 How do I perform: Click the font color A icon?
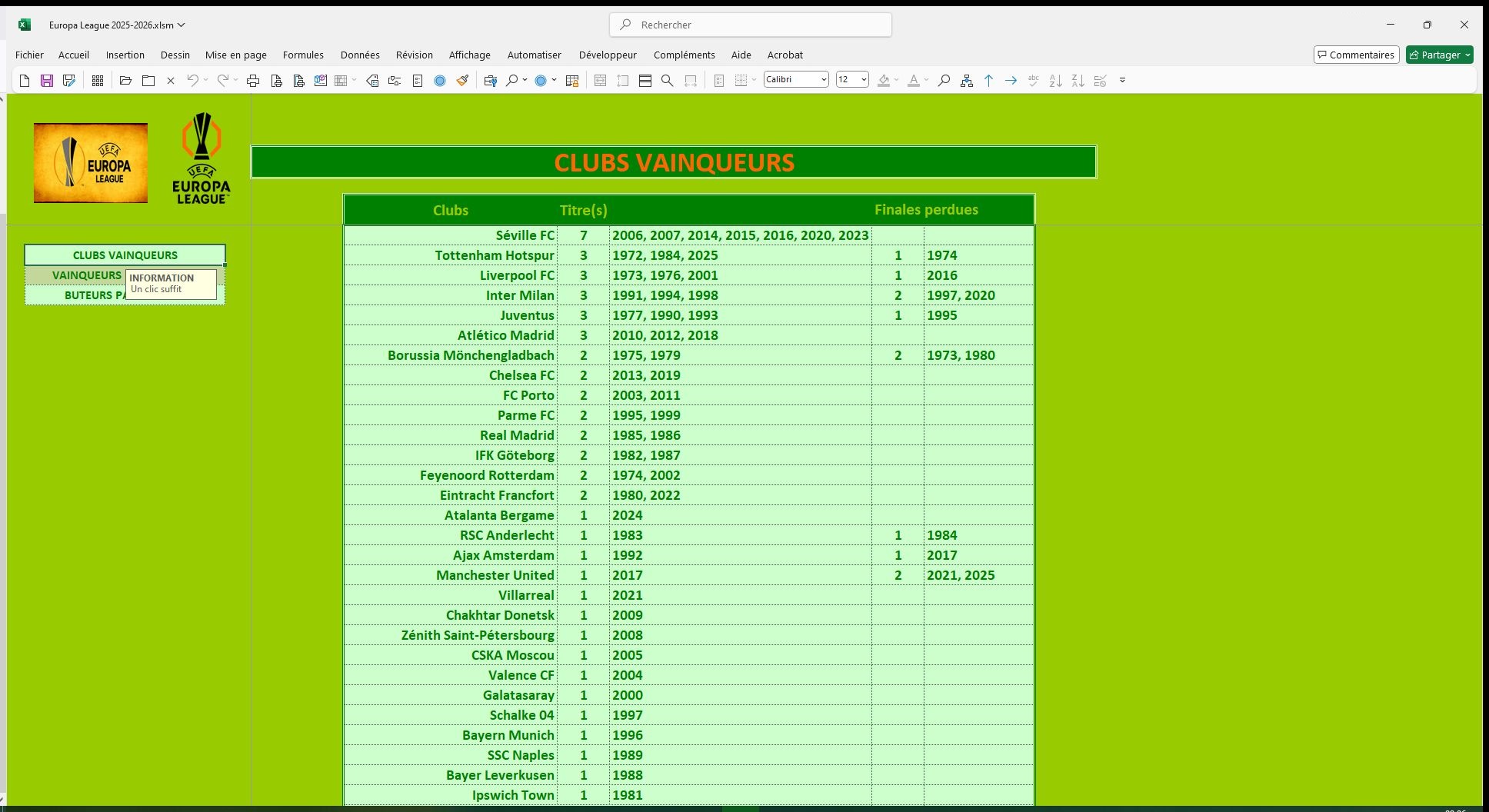[x=914, y=81]
